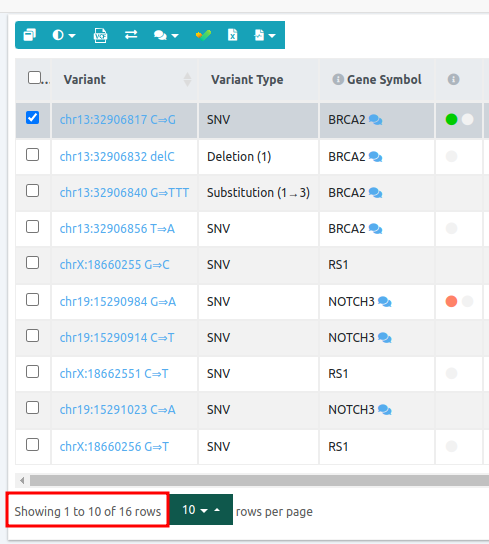Image resolution: width=489 pixels, height=544 pixels.
Task: Check the chr13:32906832 delC row checkbox
Action: pos(32,155)
